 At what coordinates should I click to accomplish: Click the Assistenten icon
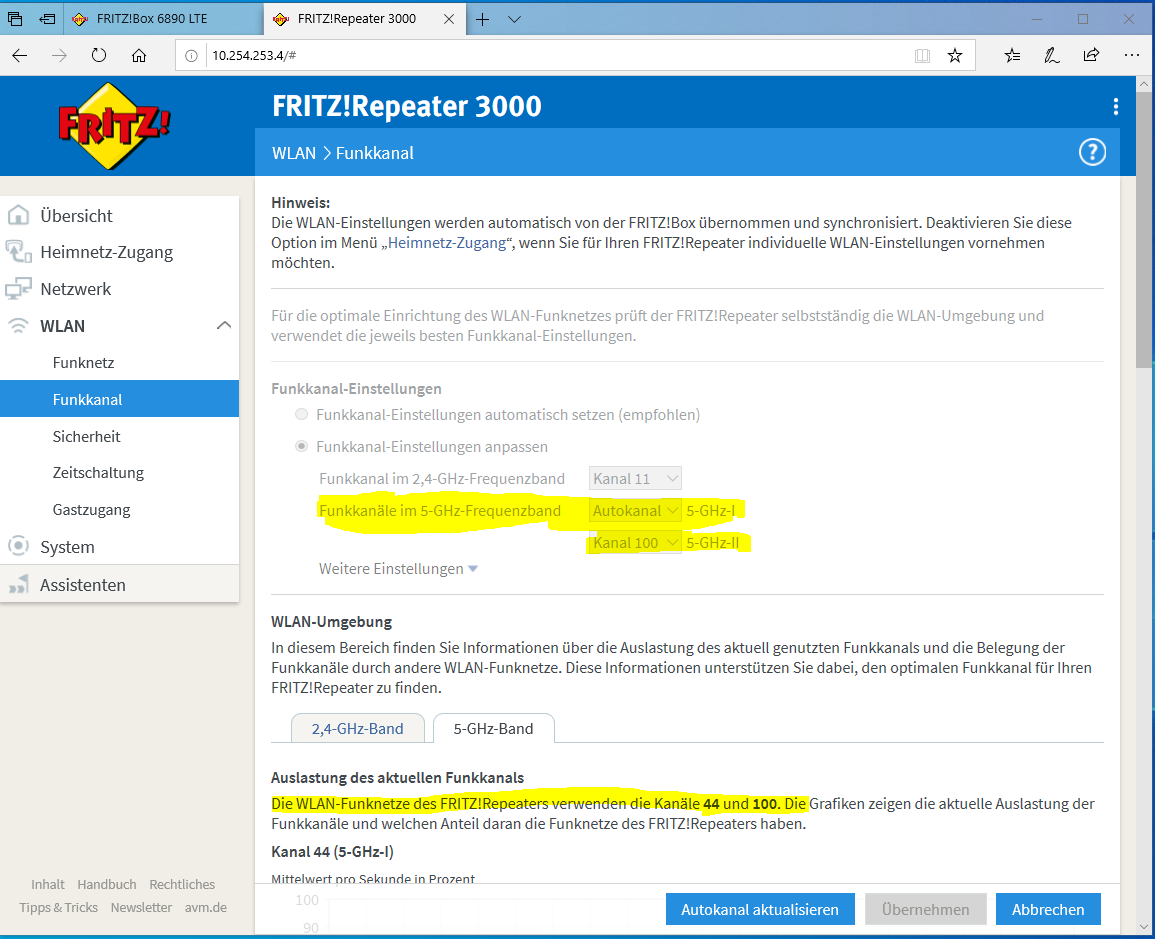coord(18,585)
